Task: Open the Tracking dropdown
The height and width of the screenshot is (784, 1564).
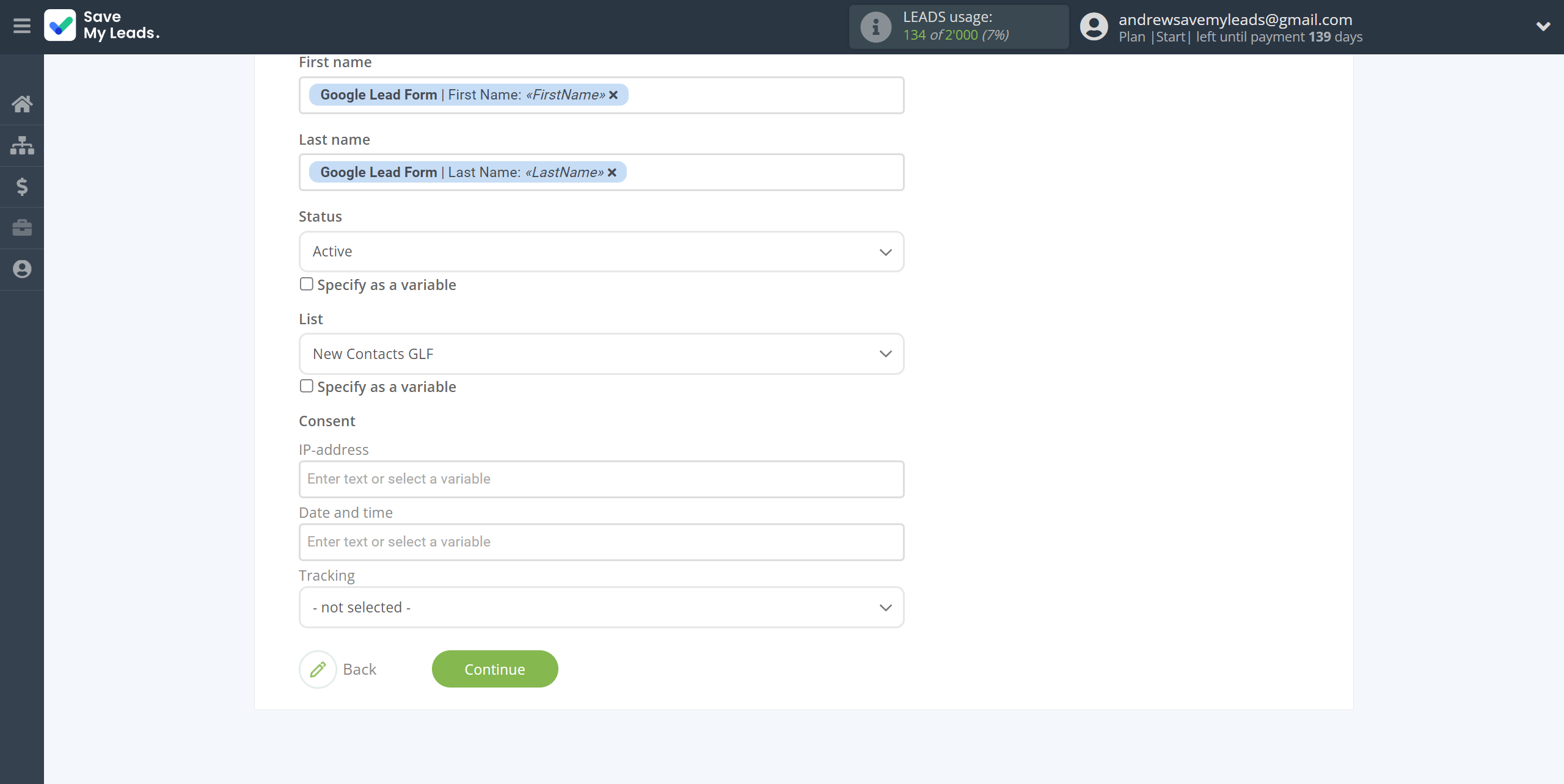Action: coord(601,608)
